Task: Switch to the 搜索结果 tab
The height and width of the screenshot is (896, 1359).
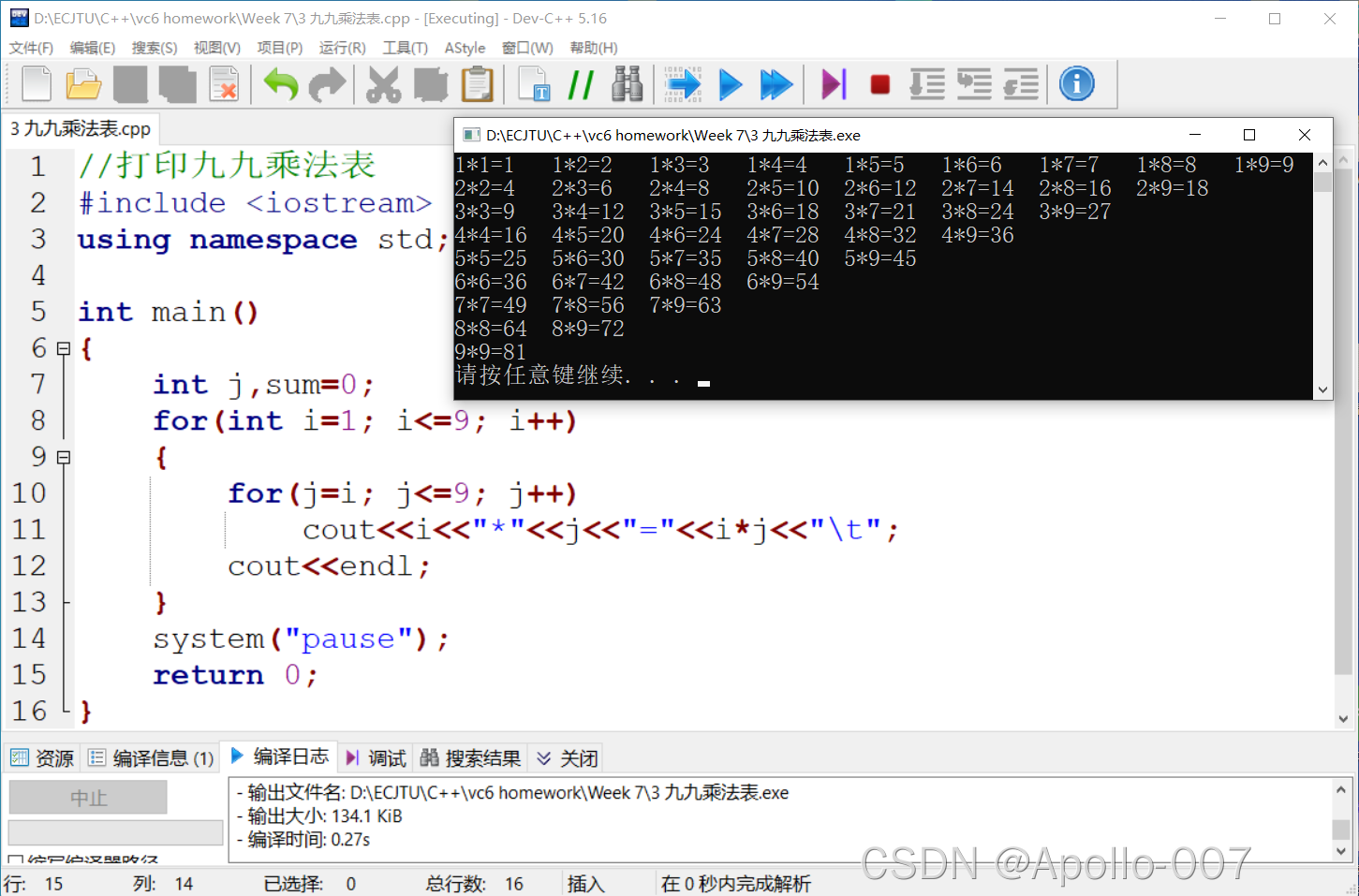Action: (470, 757)
